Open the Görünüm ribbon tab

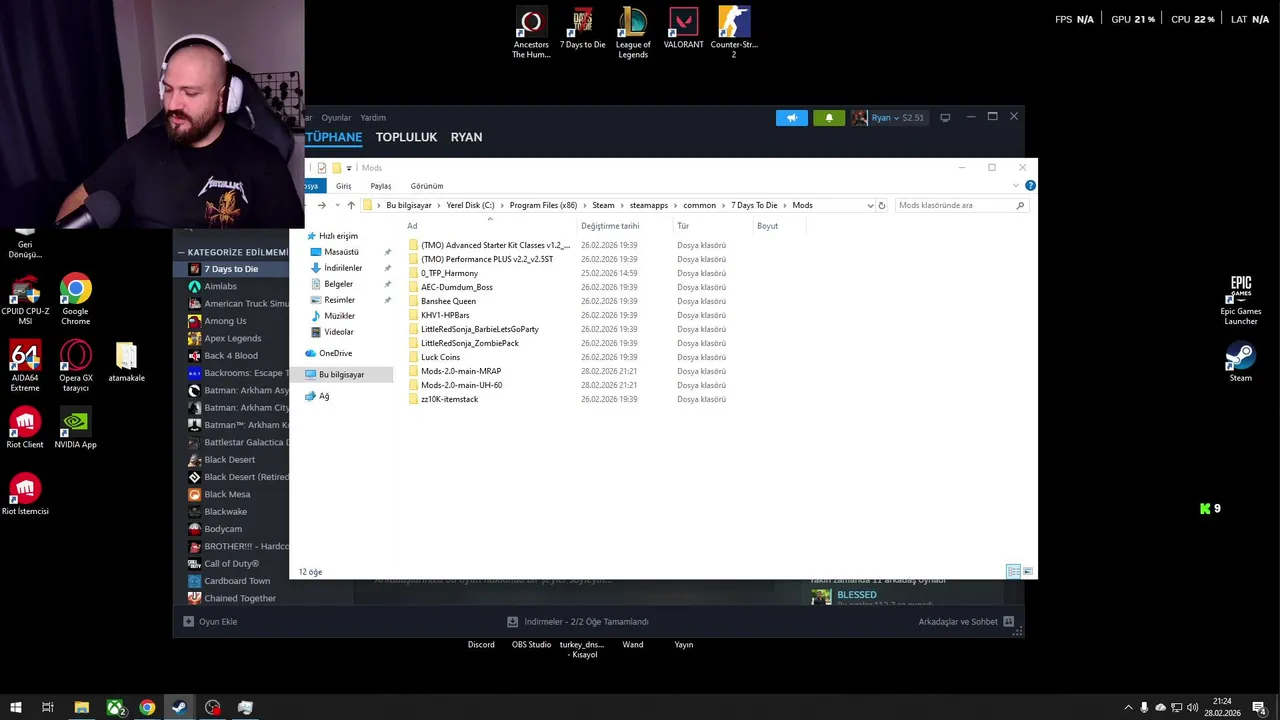(x=426, y=186)
